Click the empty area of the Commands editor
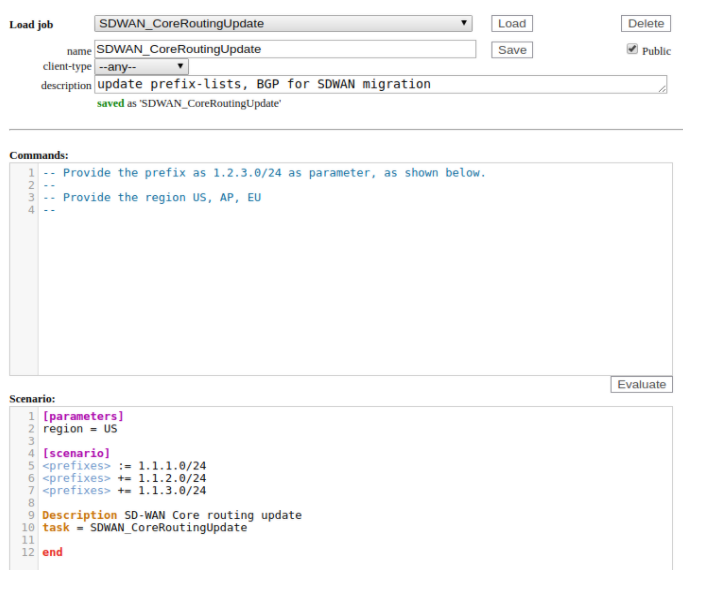Image resolution: width=711 pixels, height=600 pixels. 355,295
